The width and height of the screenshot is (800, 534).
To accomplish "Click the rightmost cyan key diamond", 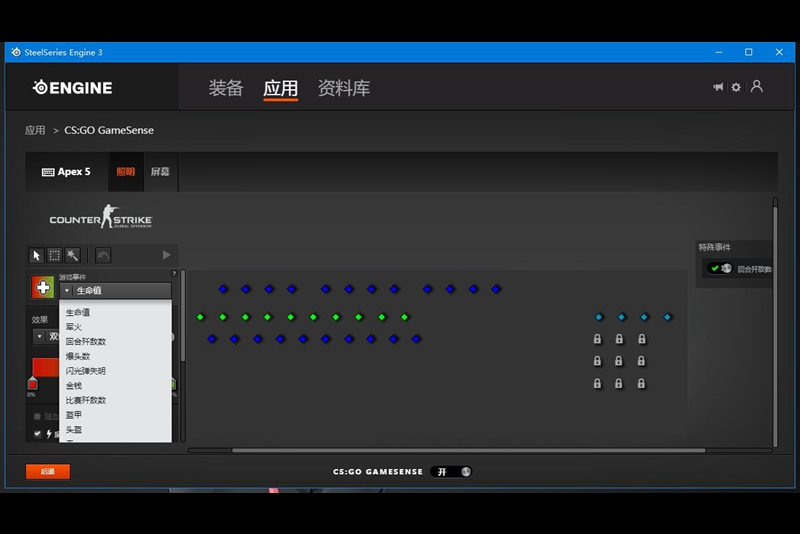I will [x=667, y=317].
